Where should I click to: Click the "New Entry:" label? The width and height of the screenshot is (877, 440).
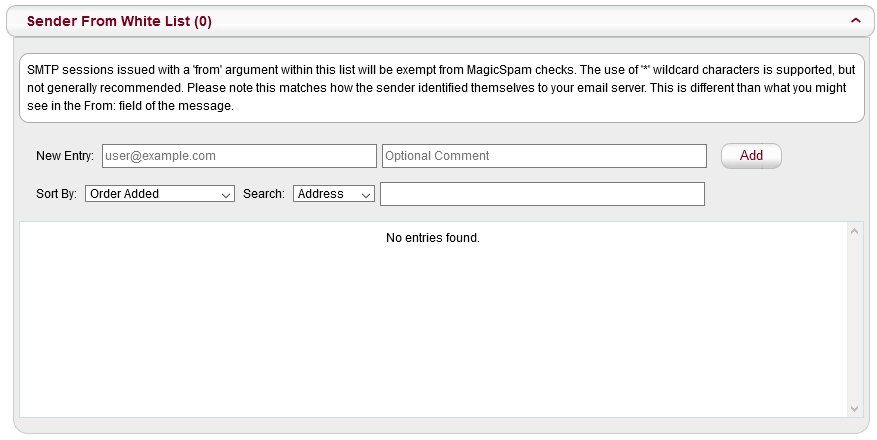[65, 156]
